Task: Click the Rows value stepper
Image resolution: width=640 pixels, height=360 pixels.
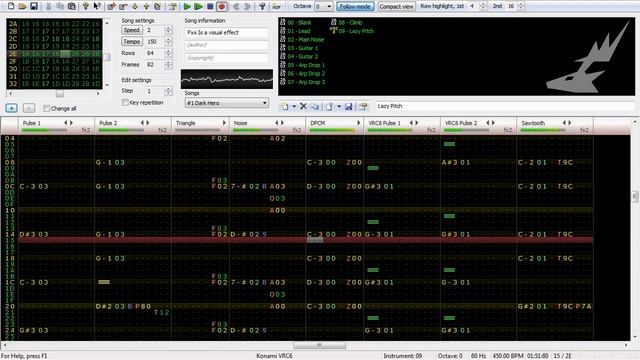Action: pos(168,53)
